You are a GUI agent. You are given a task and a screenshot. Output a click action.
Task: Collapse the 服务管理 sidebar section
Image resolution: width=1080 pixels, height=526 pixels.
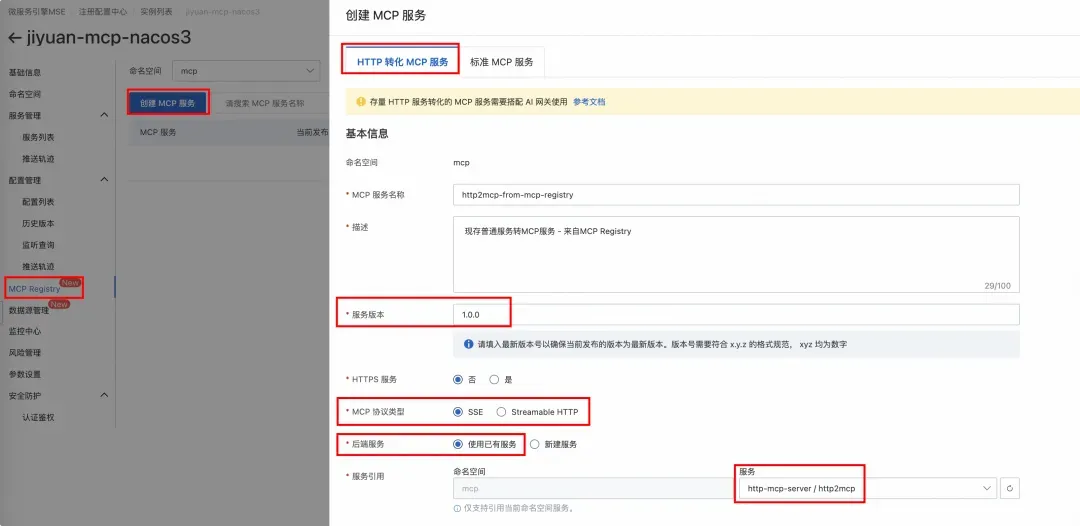[104, 115]
